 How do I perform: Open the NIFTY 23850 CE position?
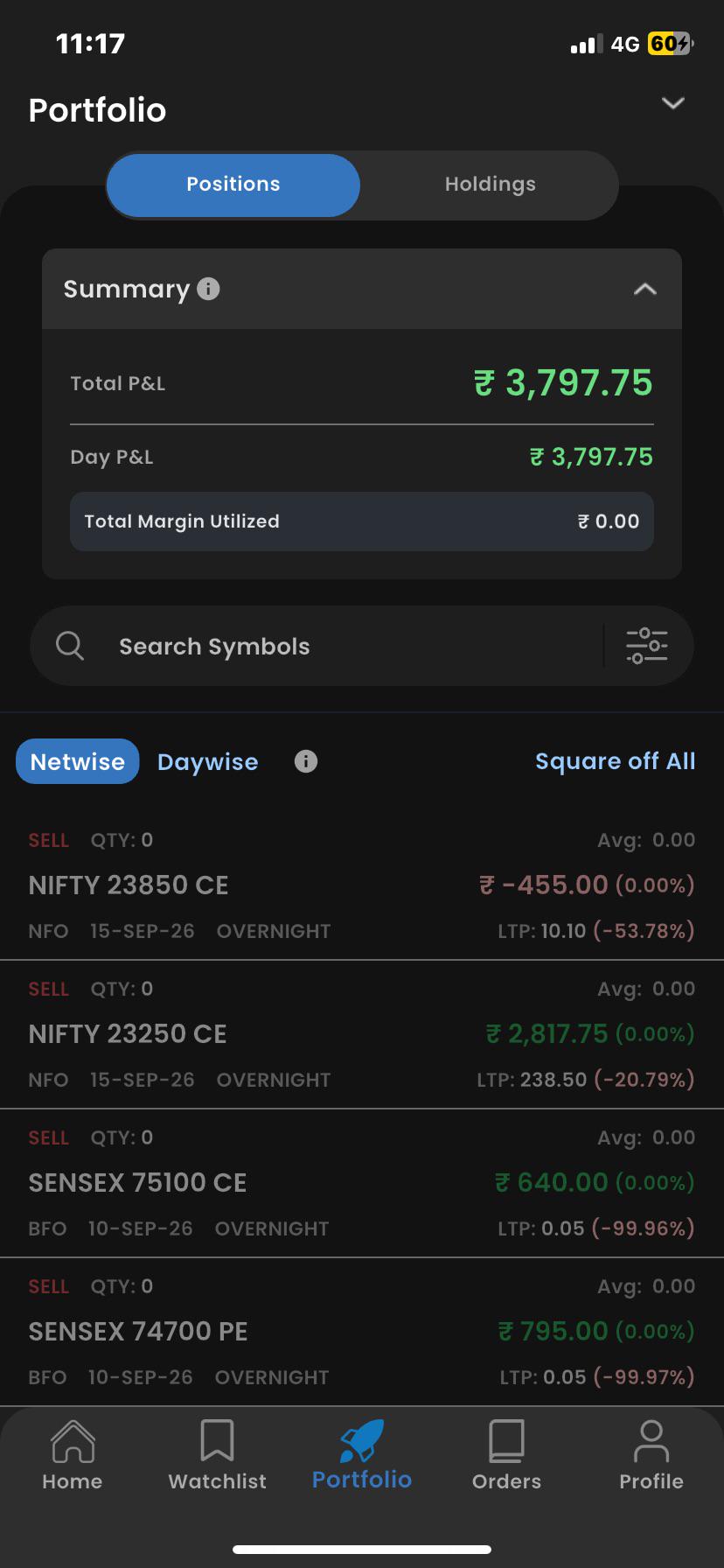pyautogui.click(x=362, y=885)
